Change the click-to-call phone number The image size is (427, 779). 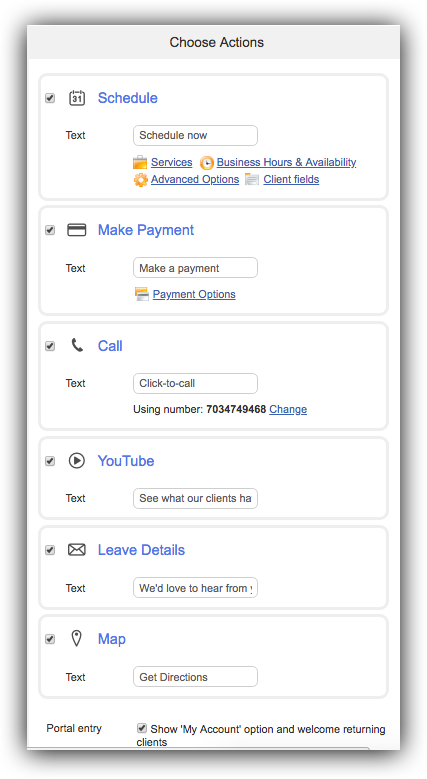tap(288, 409)
